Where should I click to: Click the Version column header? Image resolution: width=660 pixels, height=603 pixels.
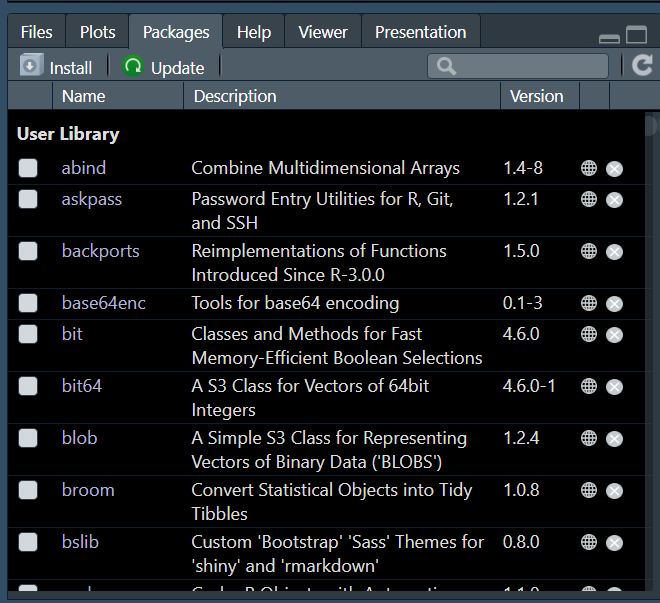[540, 96]
